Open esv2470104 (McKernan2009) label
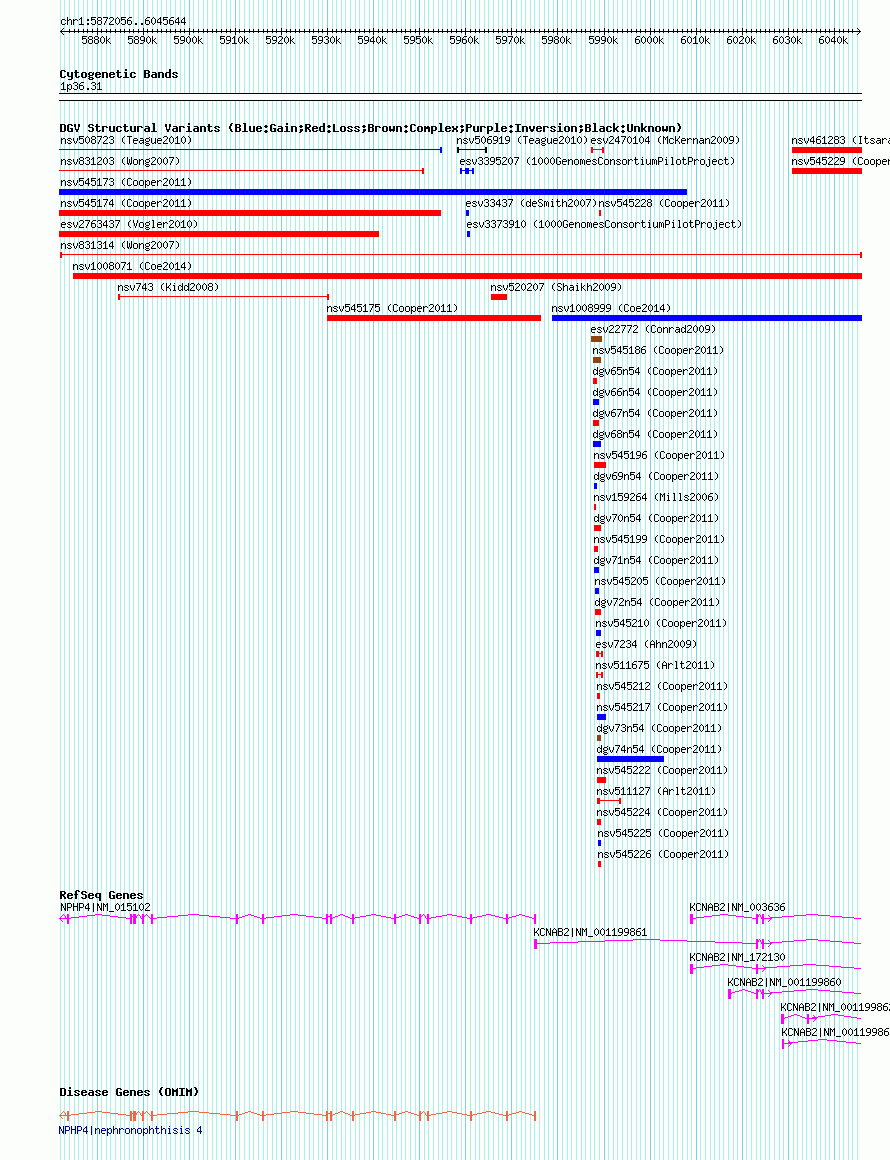This screenshot has width=890, height=1160. click(665, 140)
